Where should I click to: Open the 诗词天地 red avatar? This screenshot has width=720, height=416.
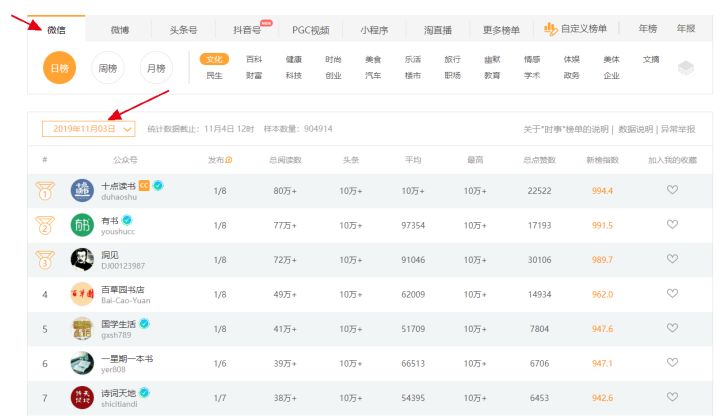click(x=82, y=398)
